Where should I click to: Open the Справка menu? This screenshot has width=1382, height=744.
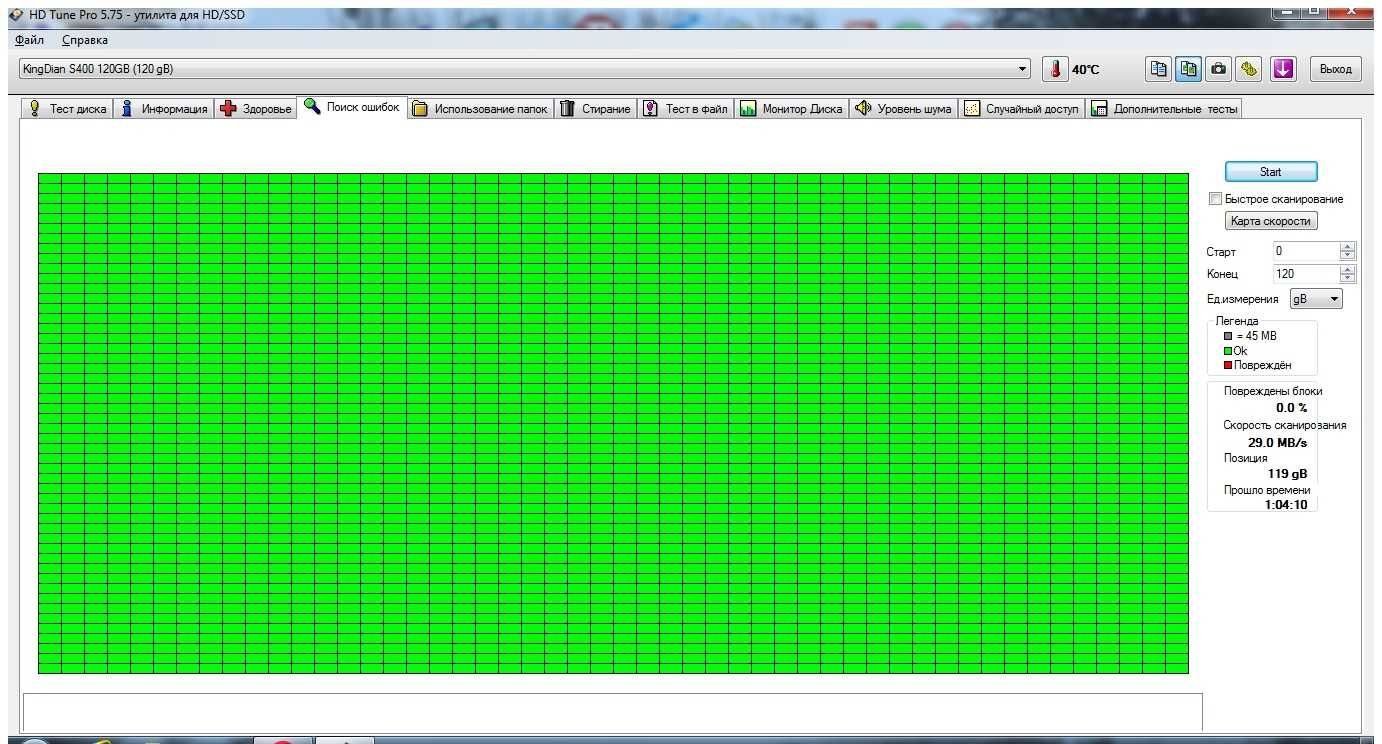point(84,40)
